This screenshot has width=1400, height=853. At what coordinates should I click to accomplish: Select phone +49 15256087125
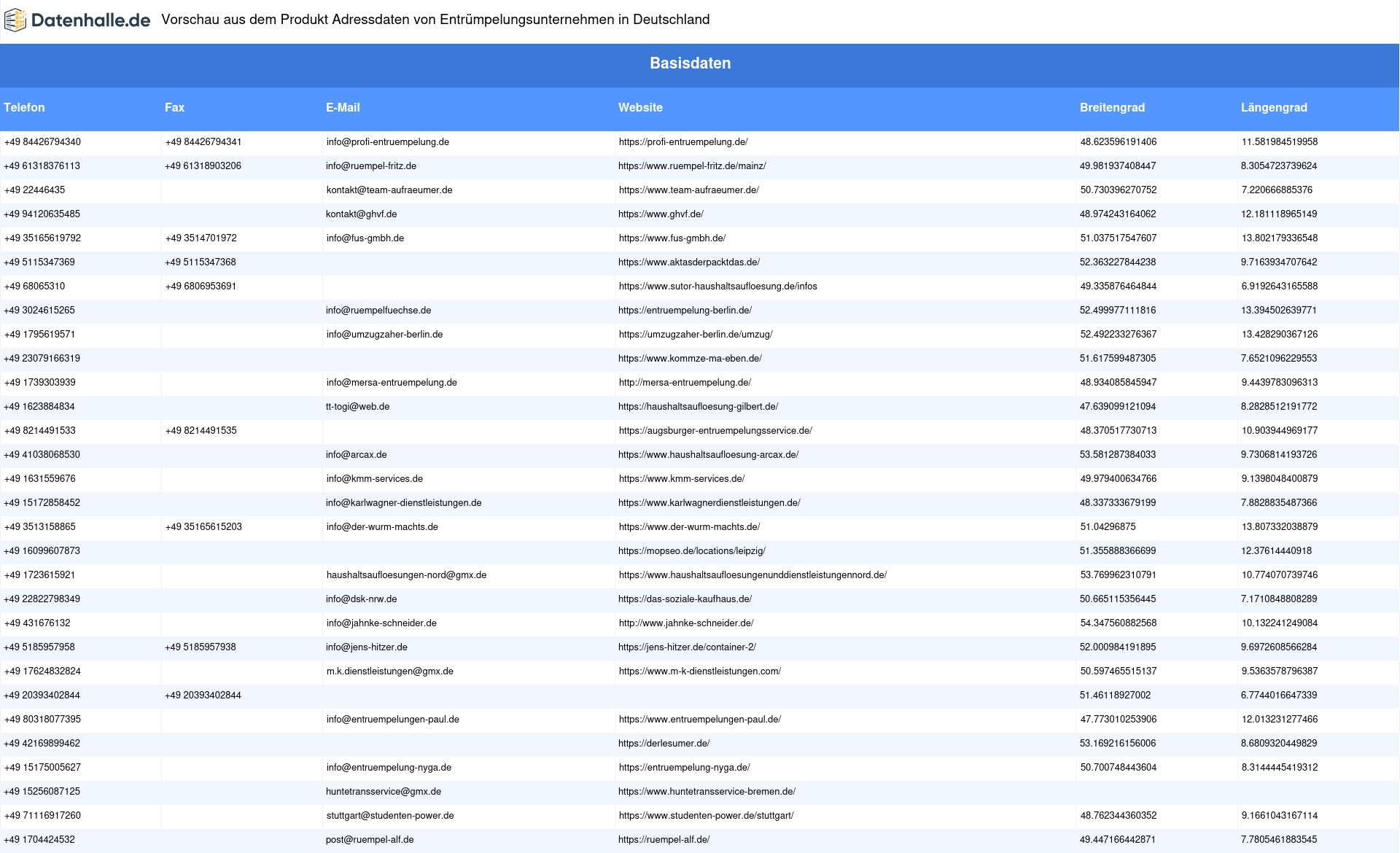click(42, 792)
